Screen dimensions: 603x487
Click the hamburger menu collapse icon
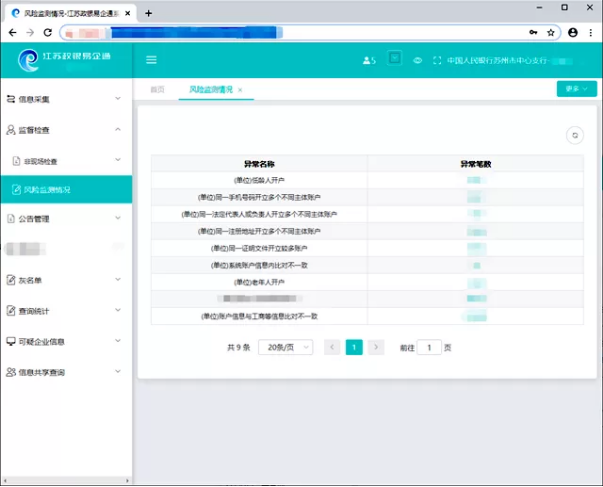152,60
